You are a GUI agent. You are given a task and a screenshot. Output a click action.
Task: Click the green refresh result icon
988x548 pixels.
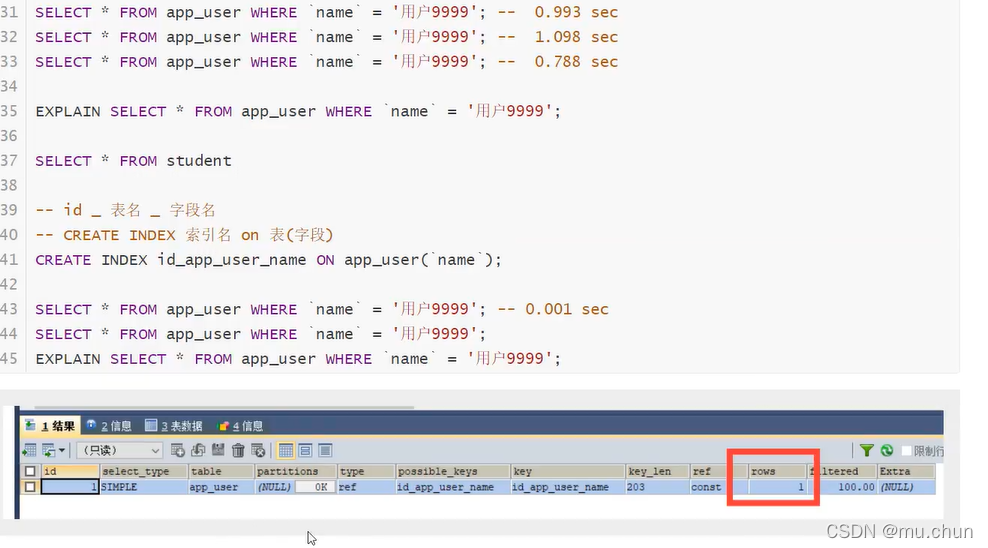pos(887,450)
